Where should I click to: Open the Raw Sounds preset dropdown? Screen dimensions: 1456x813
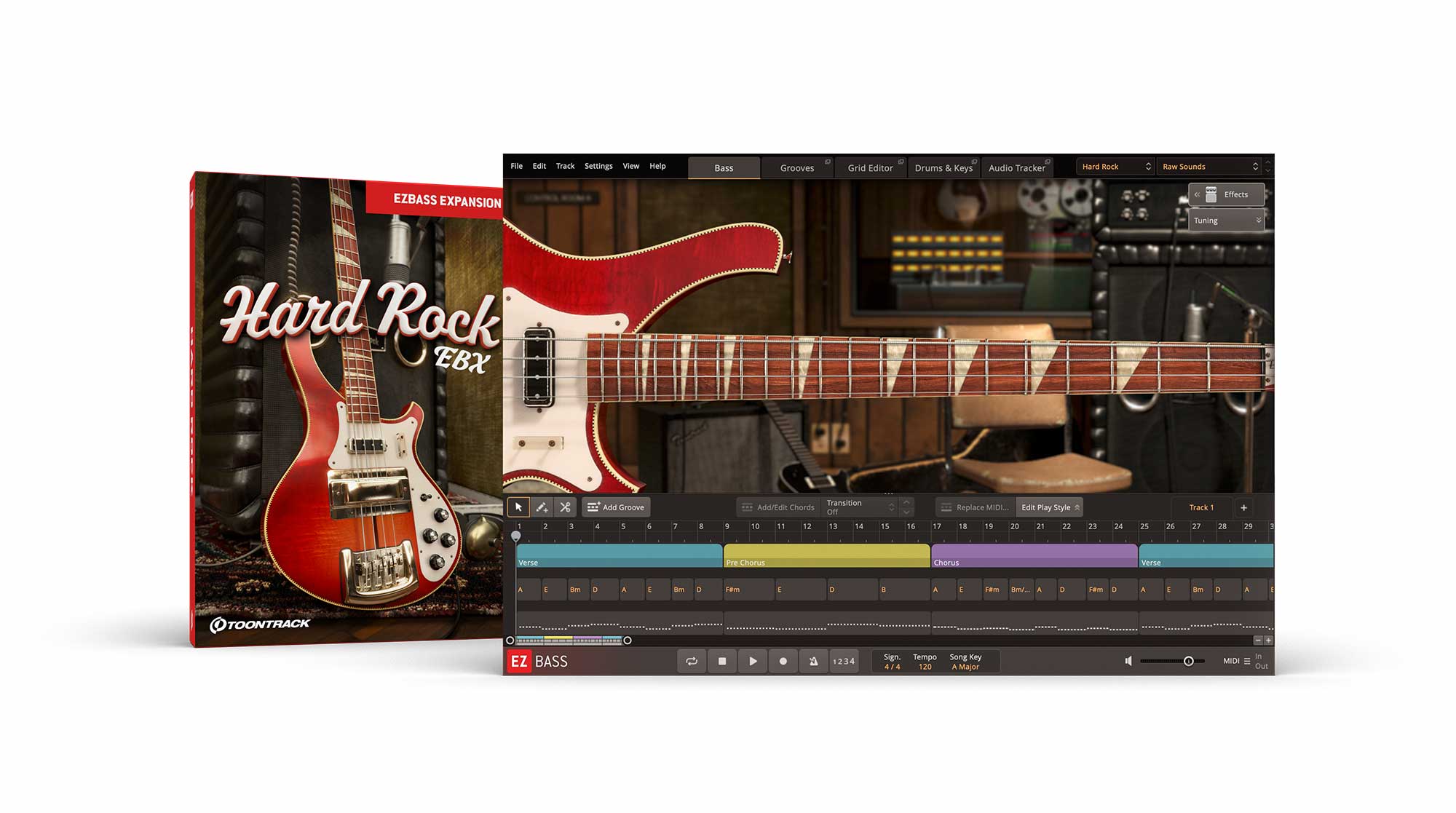(x=1209, y=167)
